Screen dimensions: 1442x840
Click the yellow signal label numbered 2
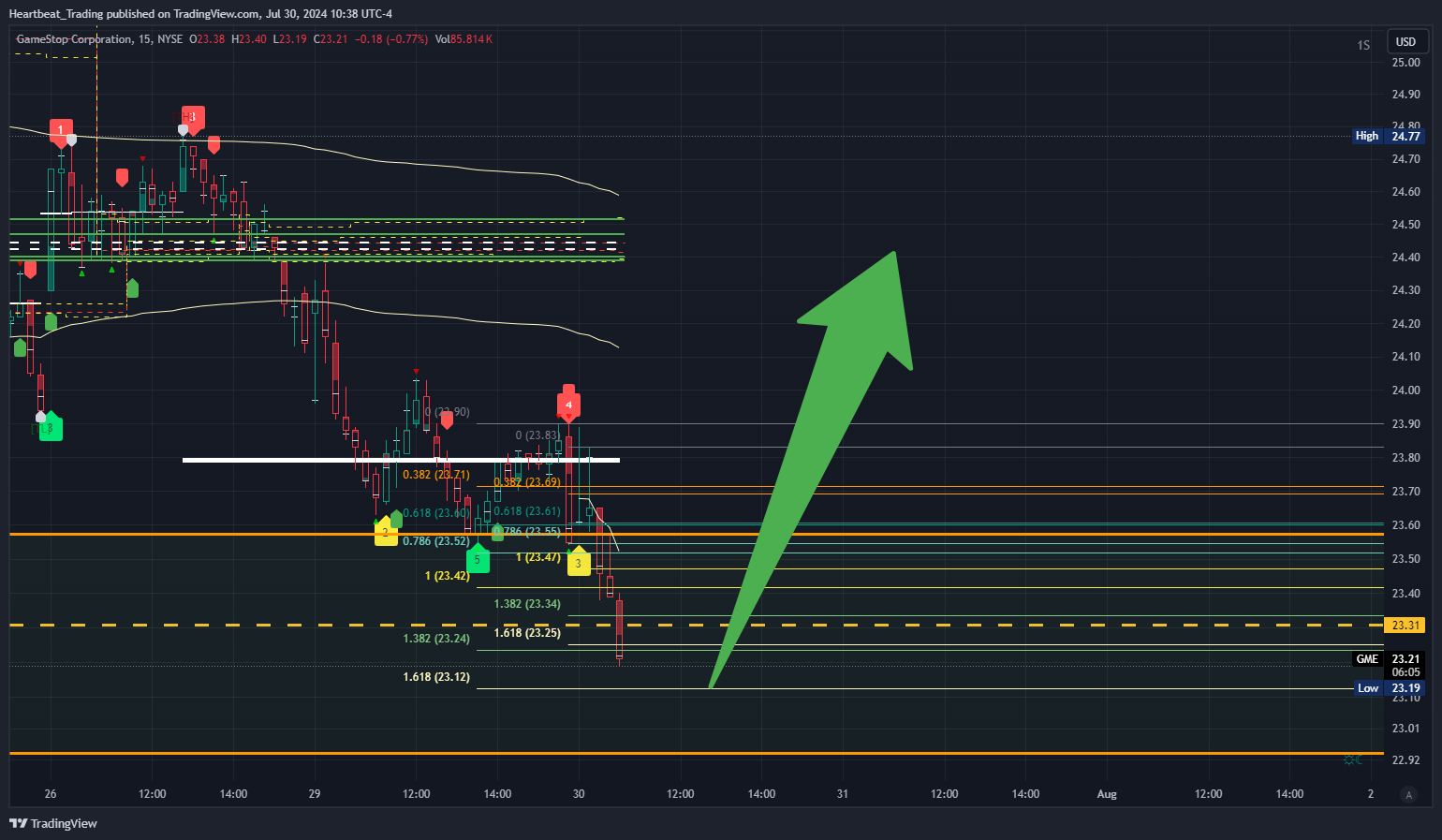coord(386,532)
